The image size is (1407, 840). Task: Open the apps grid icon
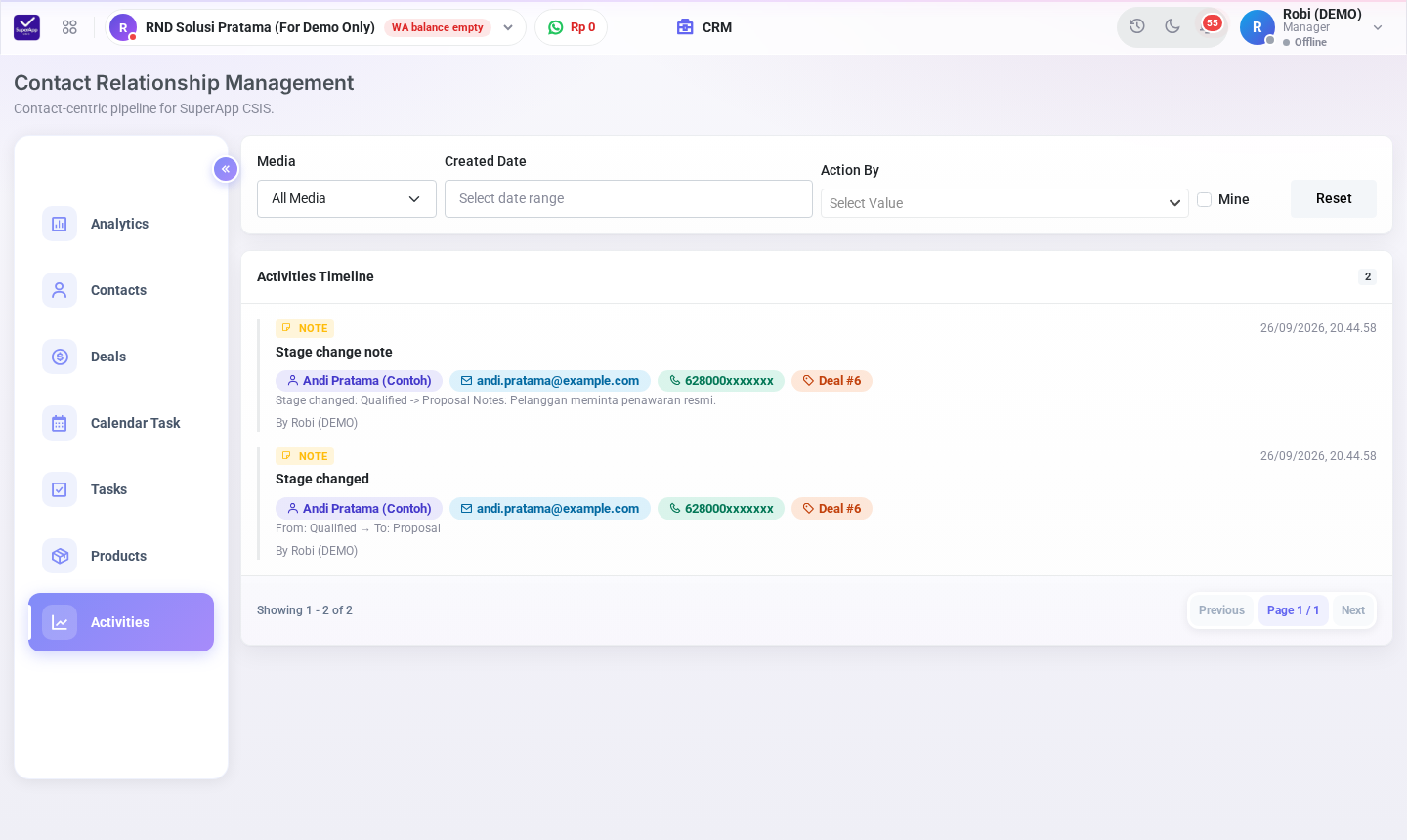click(x=69, y=27)
